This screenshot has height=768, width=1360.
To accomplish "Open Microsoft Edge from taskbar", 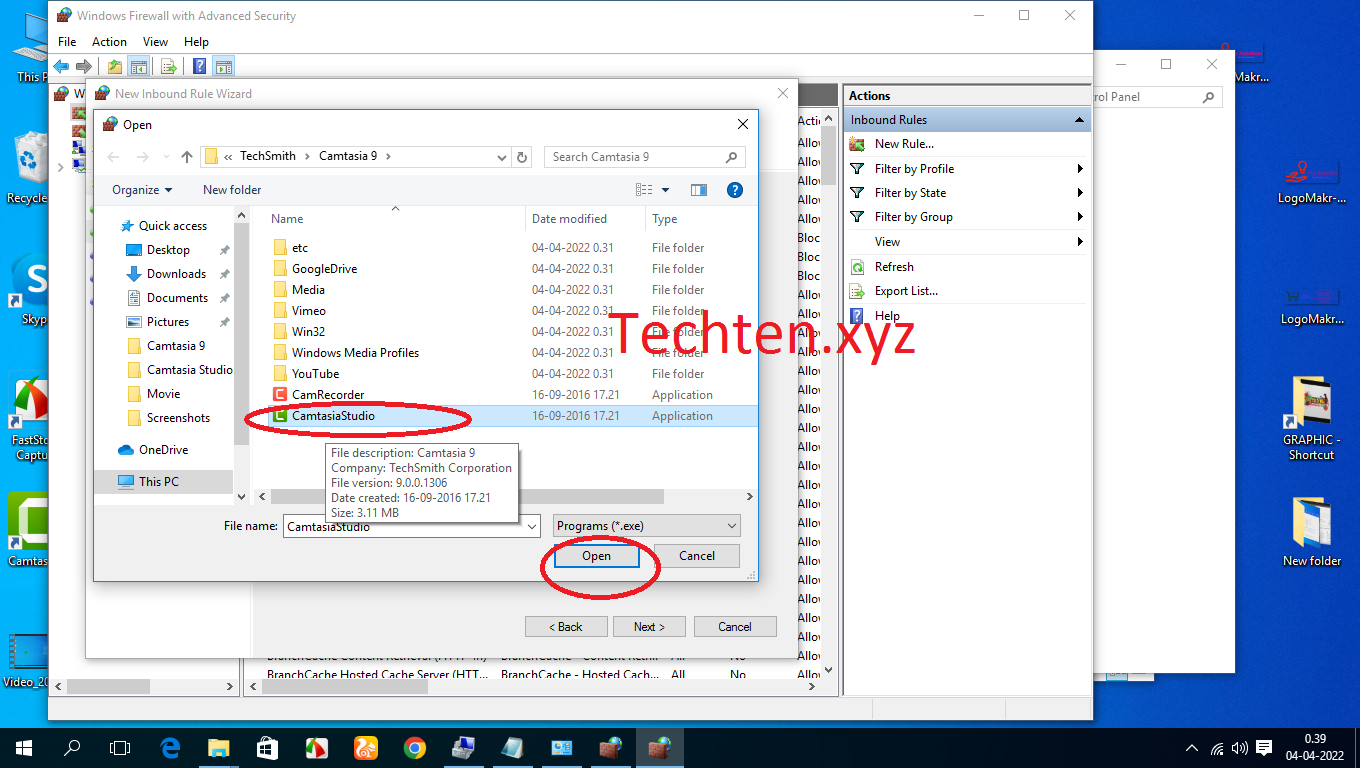I will [x=170, y=748].
